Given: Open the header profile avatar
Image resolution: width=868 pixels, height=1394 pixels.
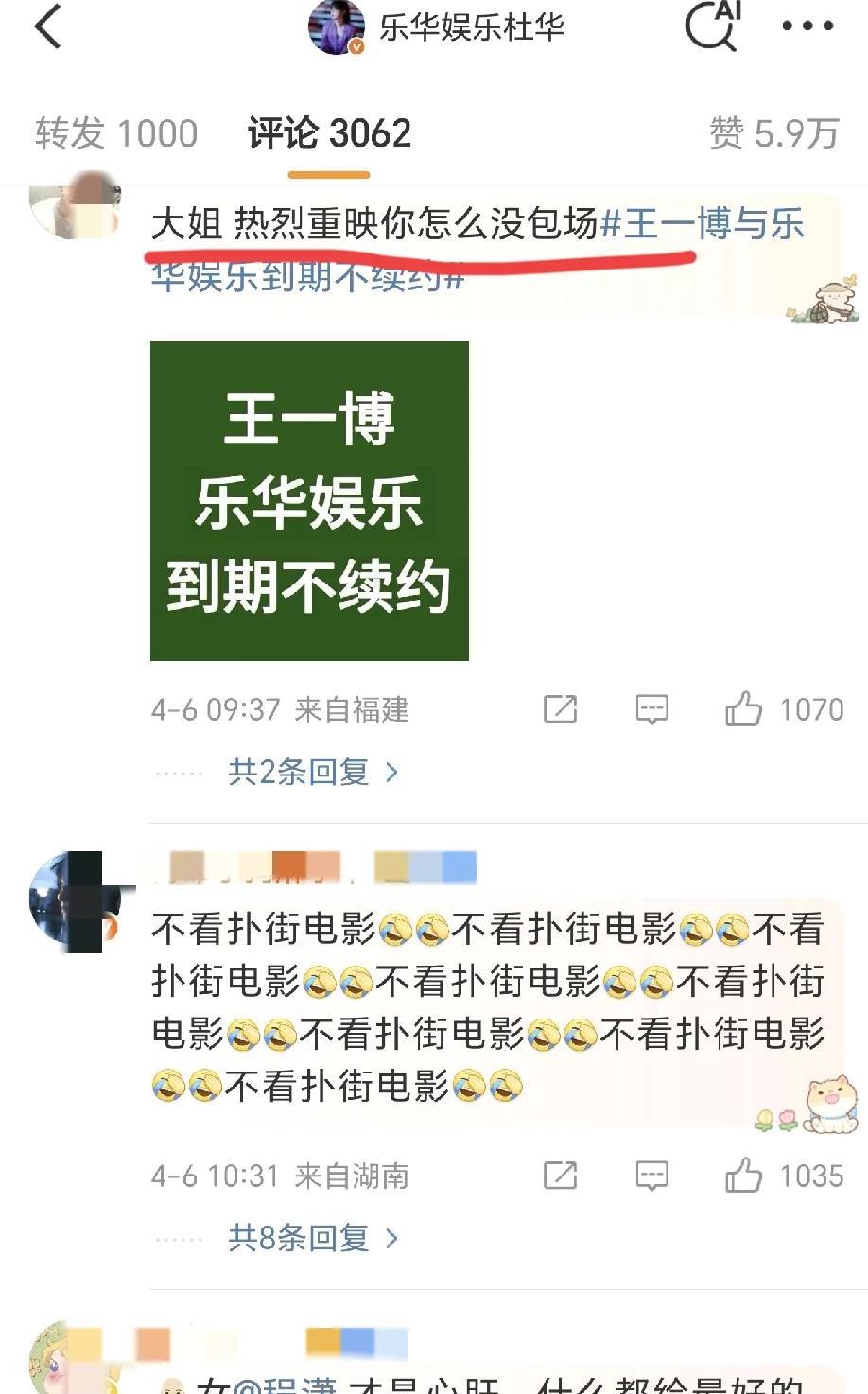Looking at the screenshot, I should 337,26.
